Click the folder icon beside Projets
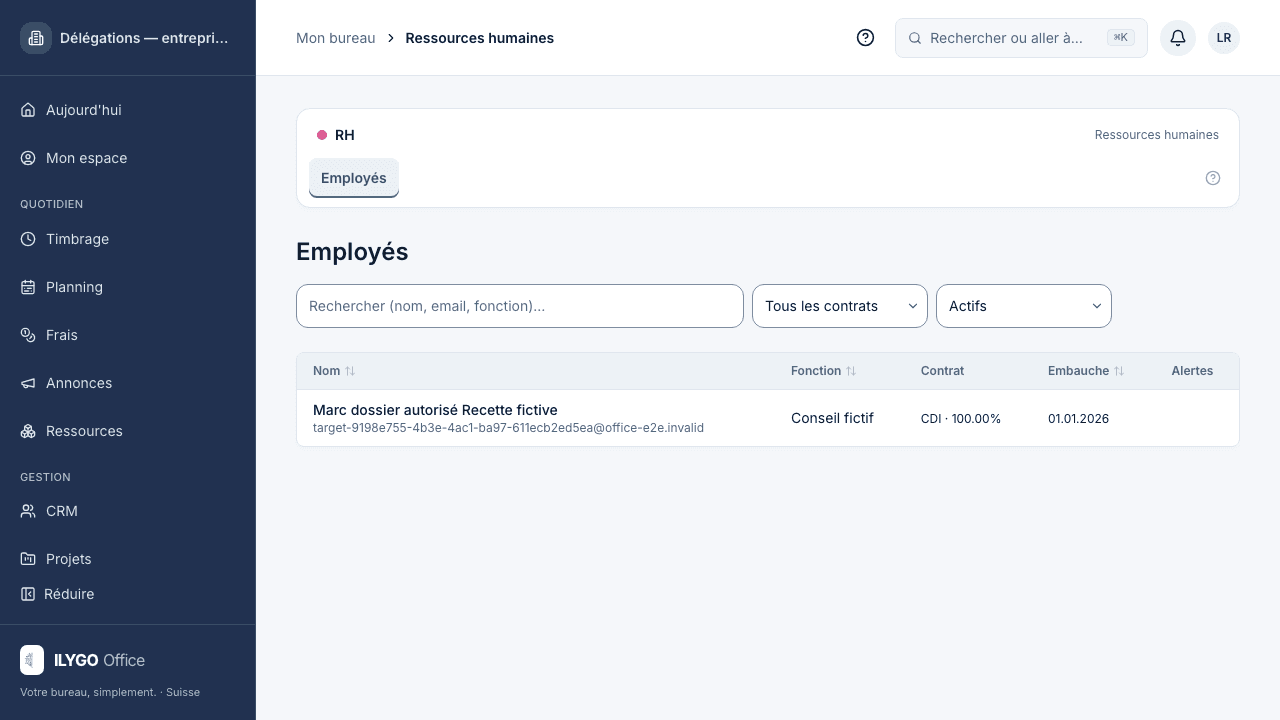This screenshot has width=1280, height=720. pyautogui.click(x=28, y=559)
